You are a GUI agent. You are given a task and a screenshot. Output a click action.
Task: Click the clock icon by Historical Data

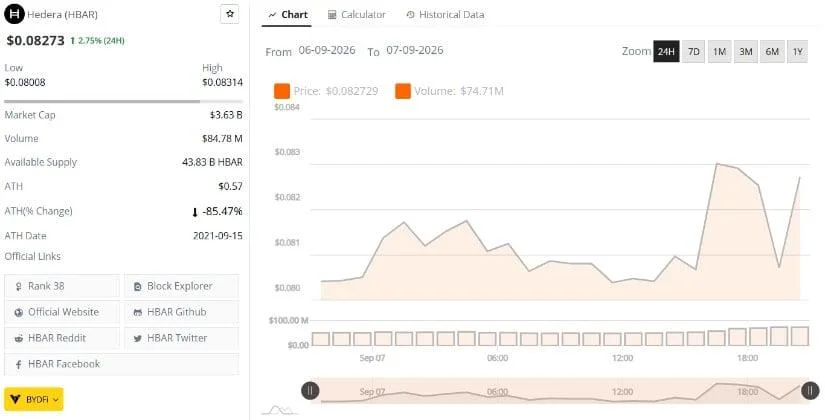410,15
